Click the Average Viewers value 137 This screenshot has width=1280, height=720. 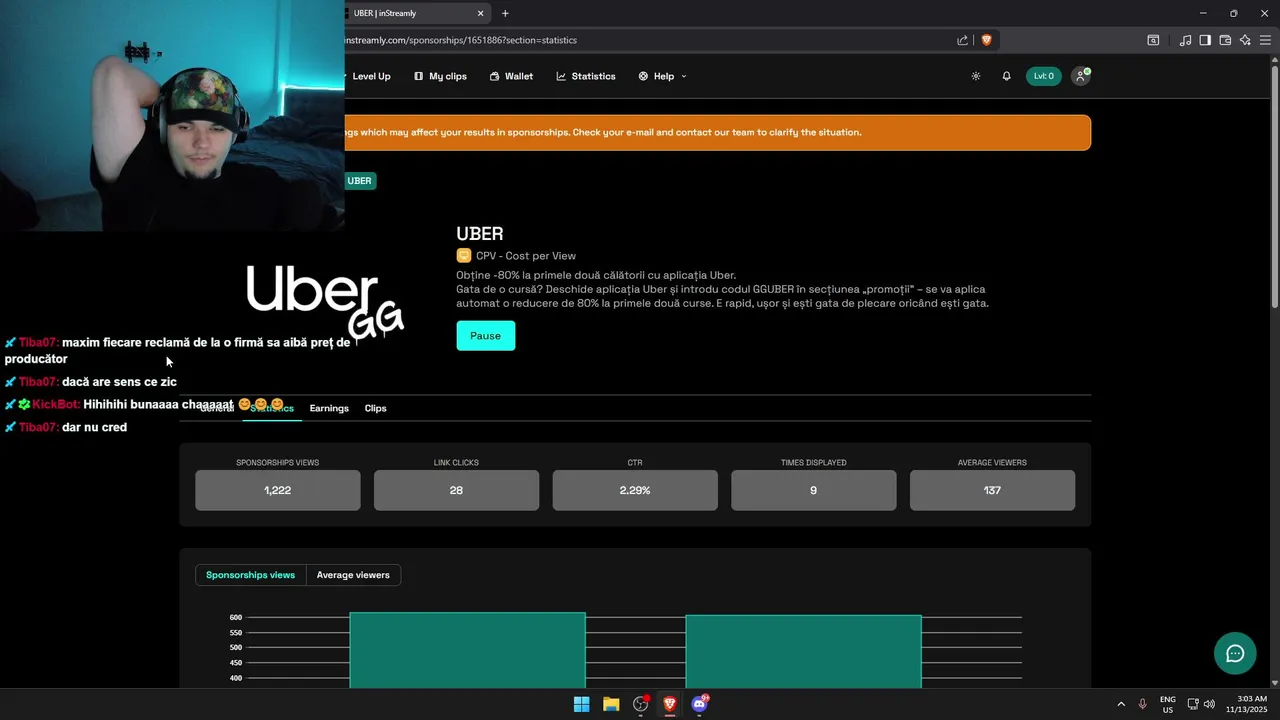992,490
